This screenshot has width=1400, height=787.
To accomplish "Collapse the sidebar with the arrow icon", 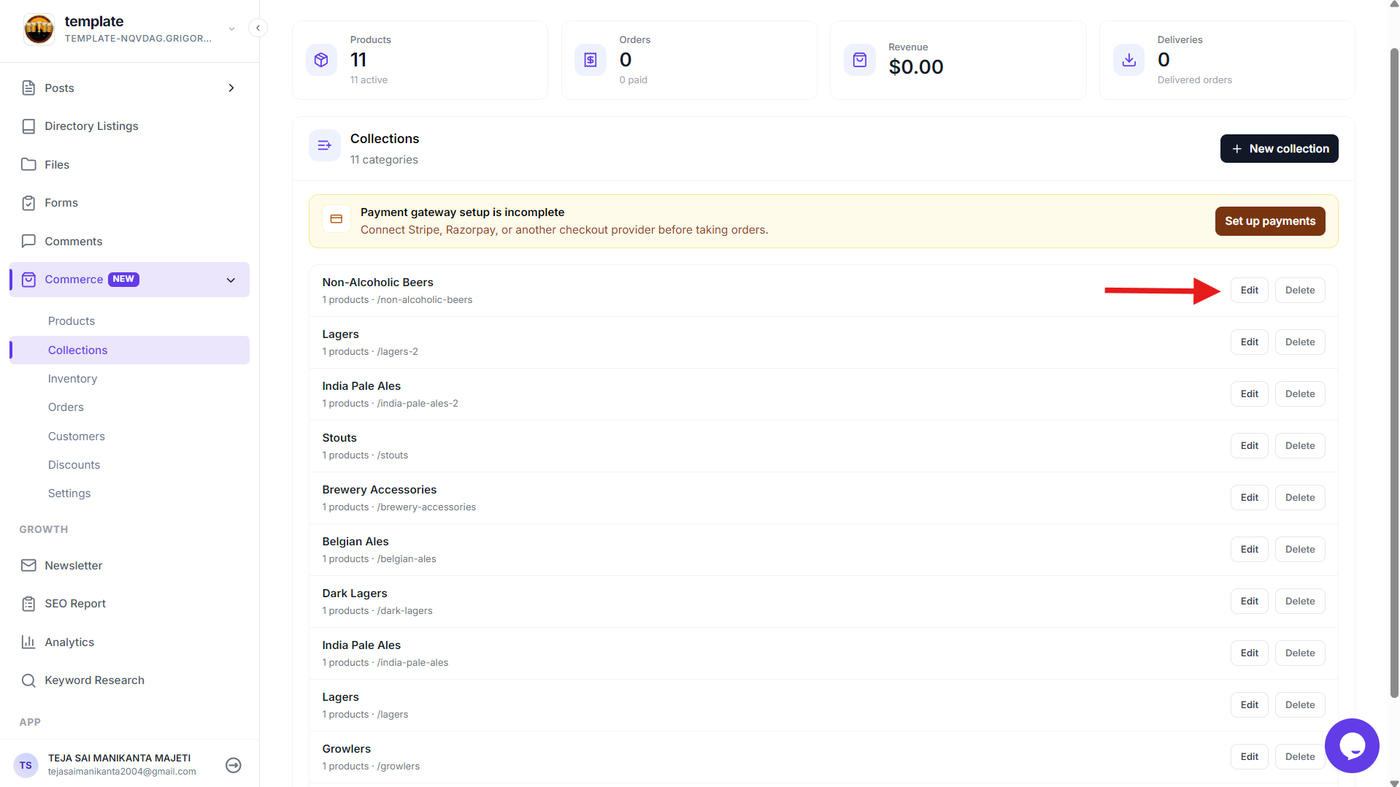I will tap(258, 28).
